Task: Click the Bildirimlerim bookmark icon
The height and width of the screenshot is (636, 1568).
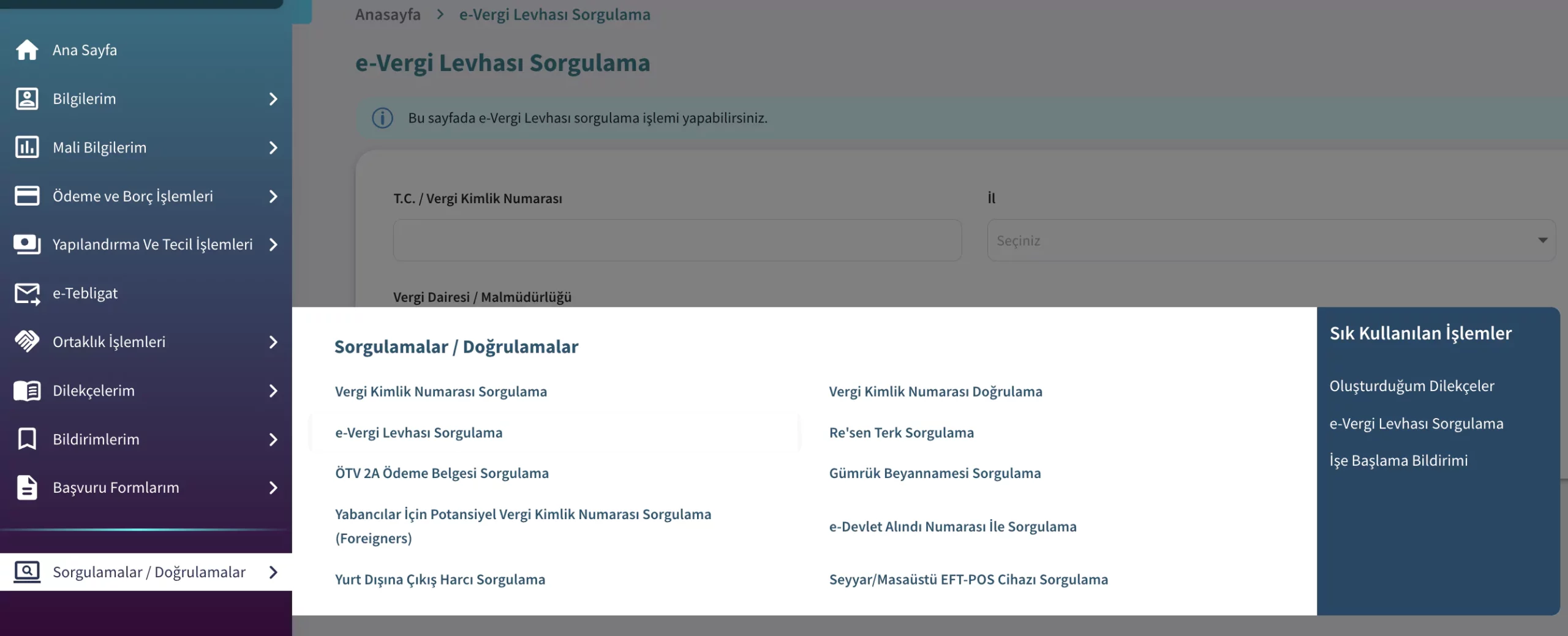Action: [x=27, y=439]
